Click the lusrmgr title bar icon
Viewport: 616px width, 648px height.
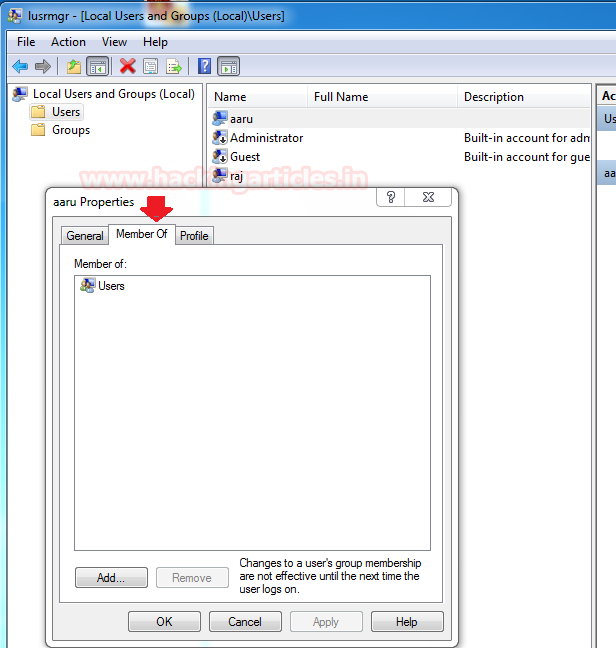click(15, 16)
